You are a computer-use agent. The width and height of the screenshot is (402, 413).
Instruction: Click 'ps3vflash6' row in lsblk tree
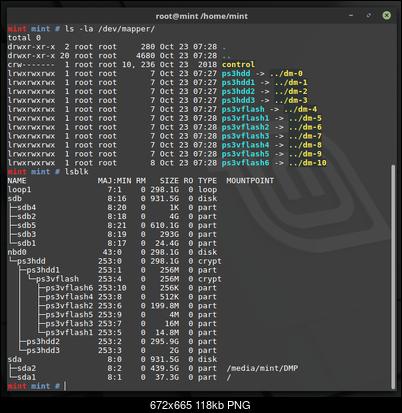coord(69,288)
